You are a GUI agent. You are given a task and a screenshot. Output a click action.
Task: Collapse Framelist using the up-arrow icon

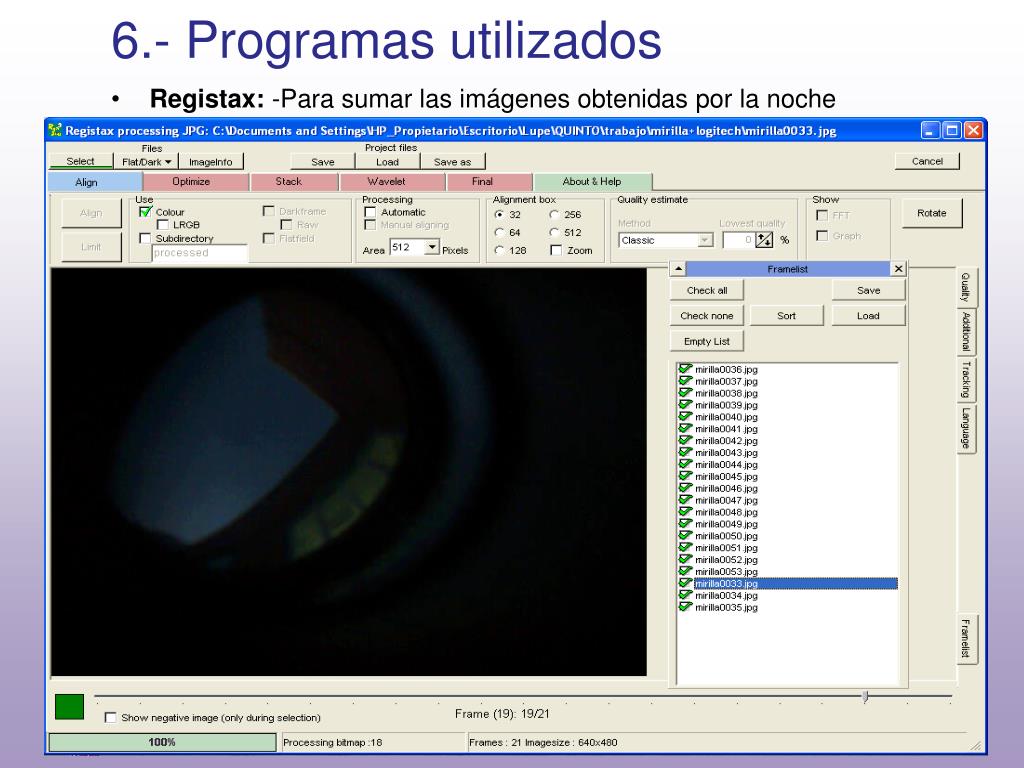click(x=678, y=268)
